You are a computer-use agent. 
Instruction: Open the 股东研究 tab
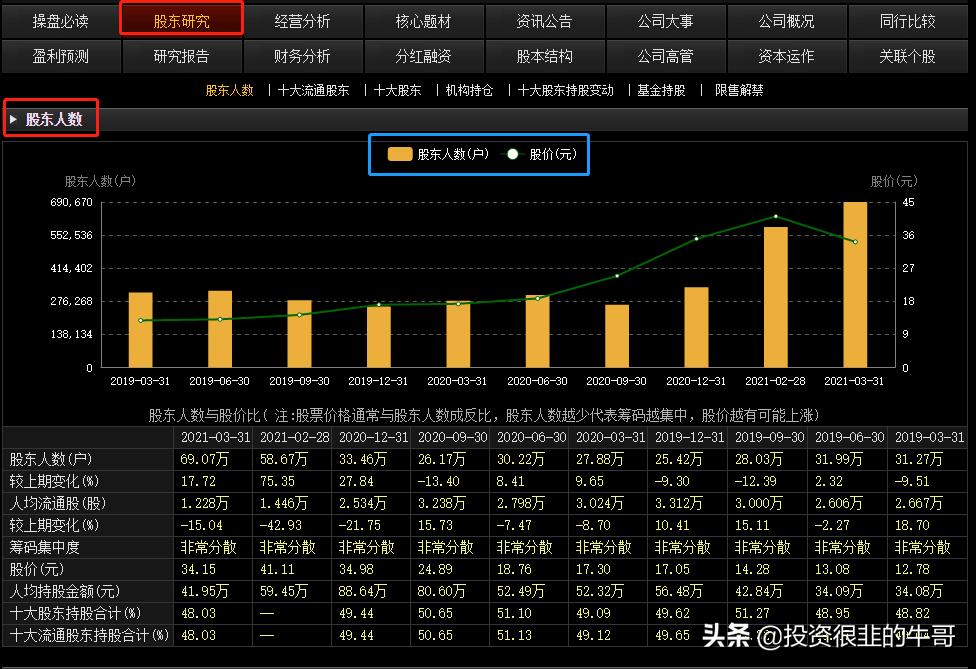181,20
